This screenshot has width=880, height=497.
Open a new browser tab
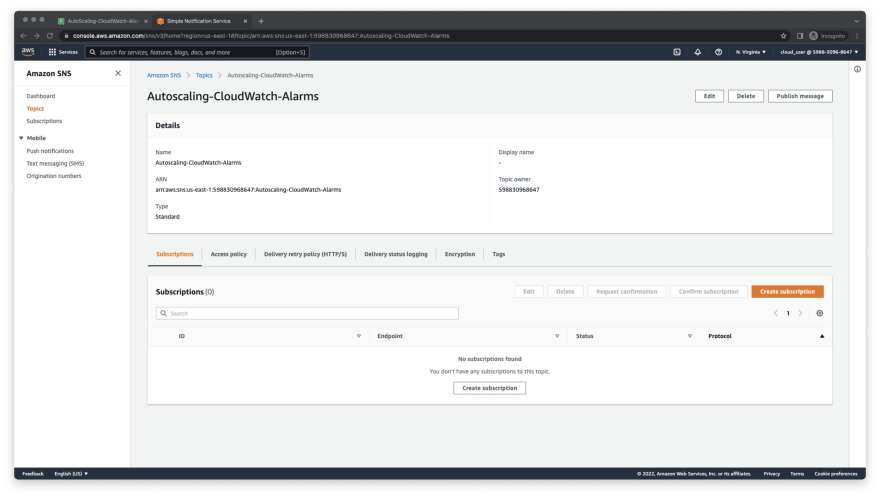(x=261, y=21)
